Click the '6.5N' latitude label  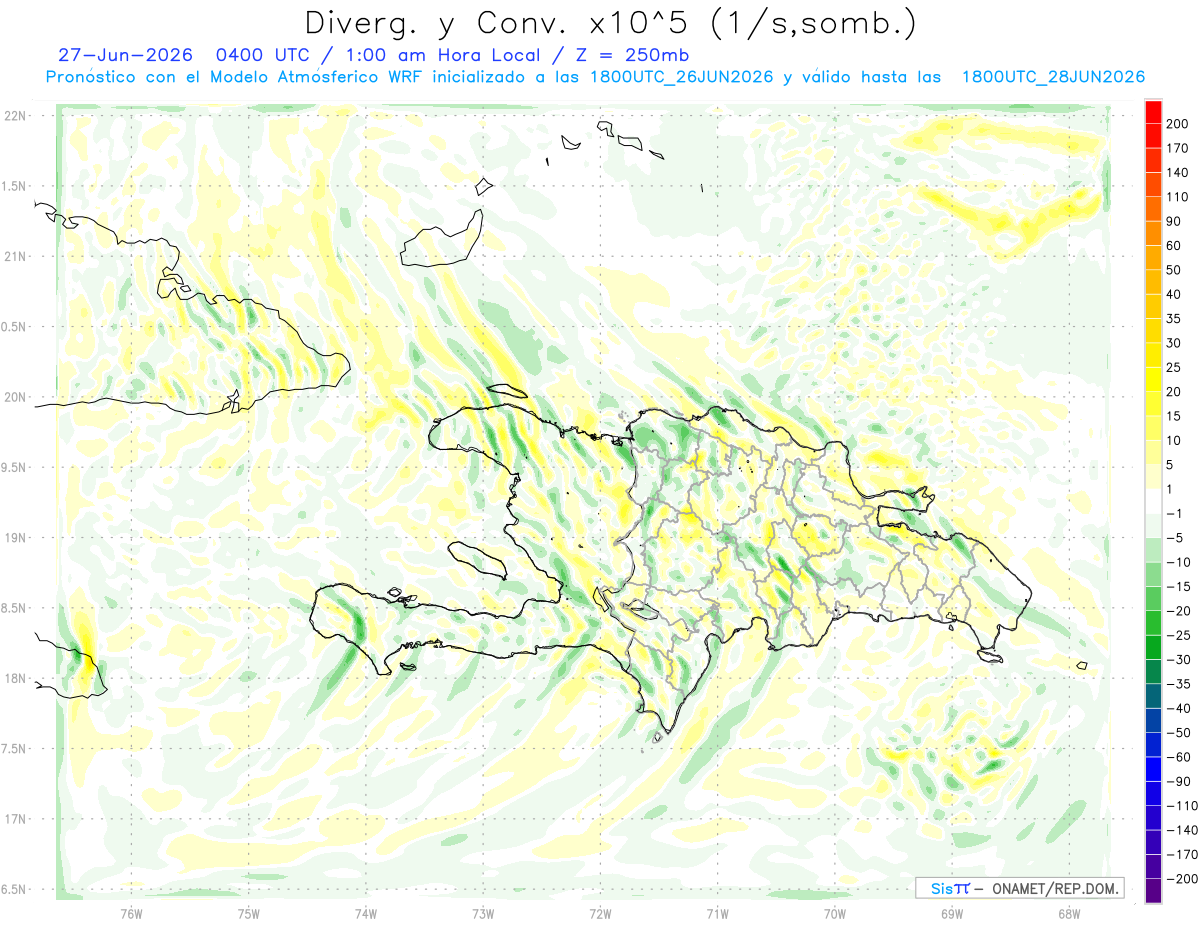pyautogui.click(x=15, y=889)
